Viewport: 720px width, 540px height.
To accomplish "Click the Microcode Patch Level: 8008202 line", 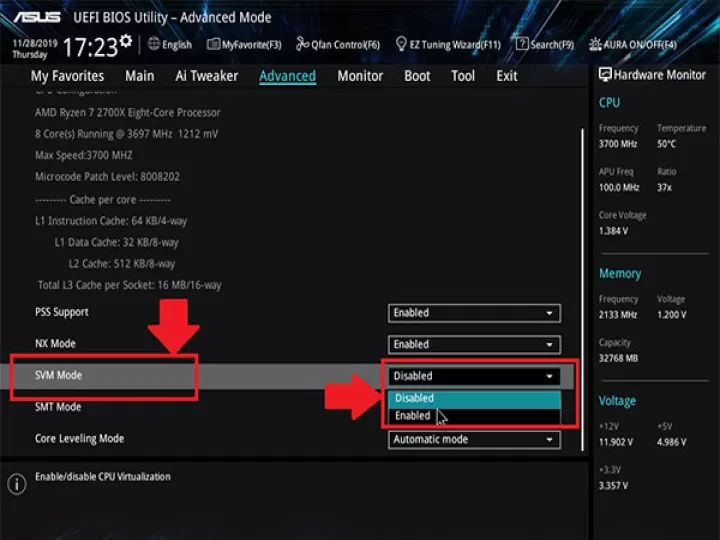I will [x=107, y=177].
